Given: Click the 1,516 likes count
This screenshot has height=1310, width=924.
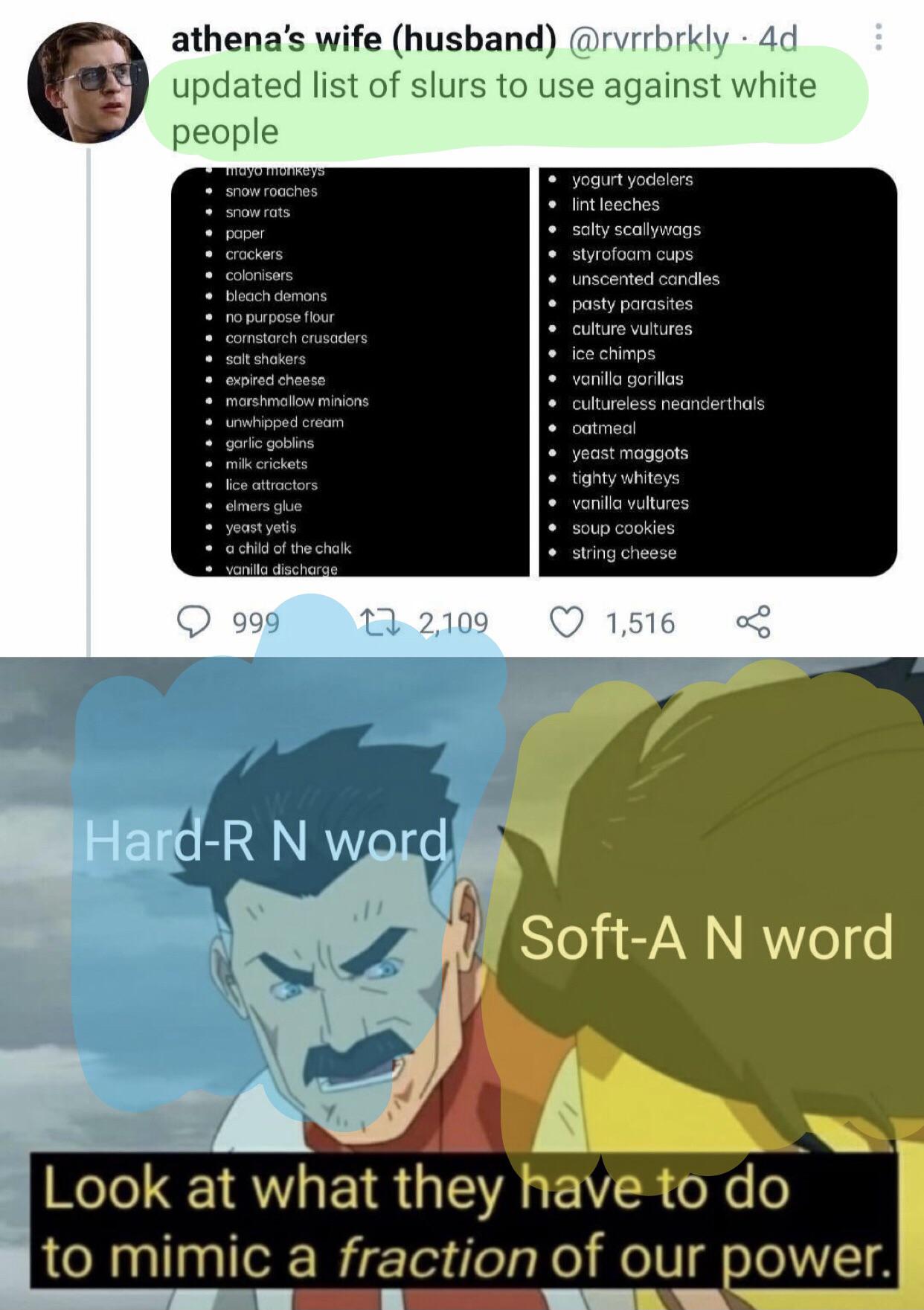Looking at the screenshot, I should [641, 623].
